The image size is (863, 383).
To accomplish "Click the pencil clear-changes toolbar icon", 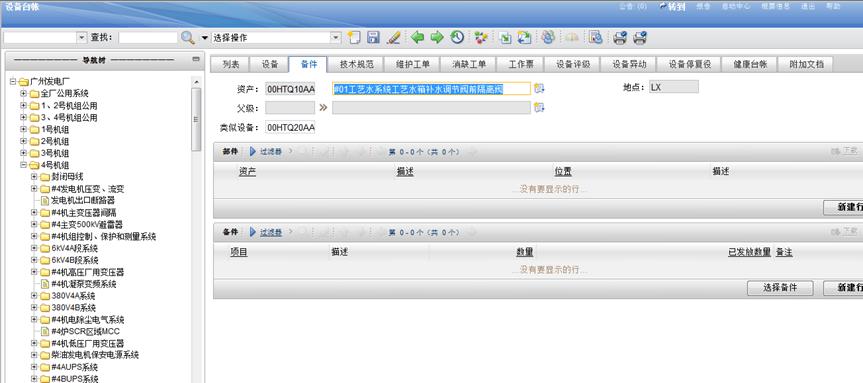I will (x=393, y=37).
